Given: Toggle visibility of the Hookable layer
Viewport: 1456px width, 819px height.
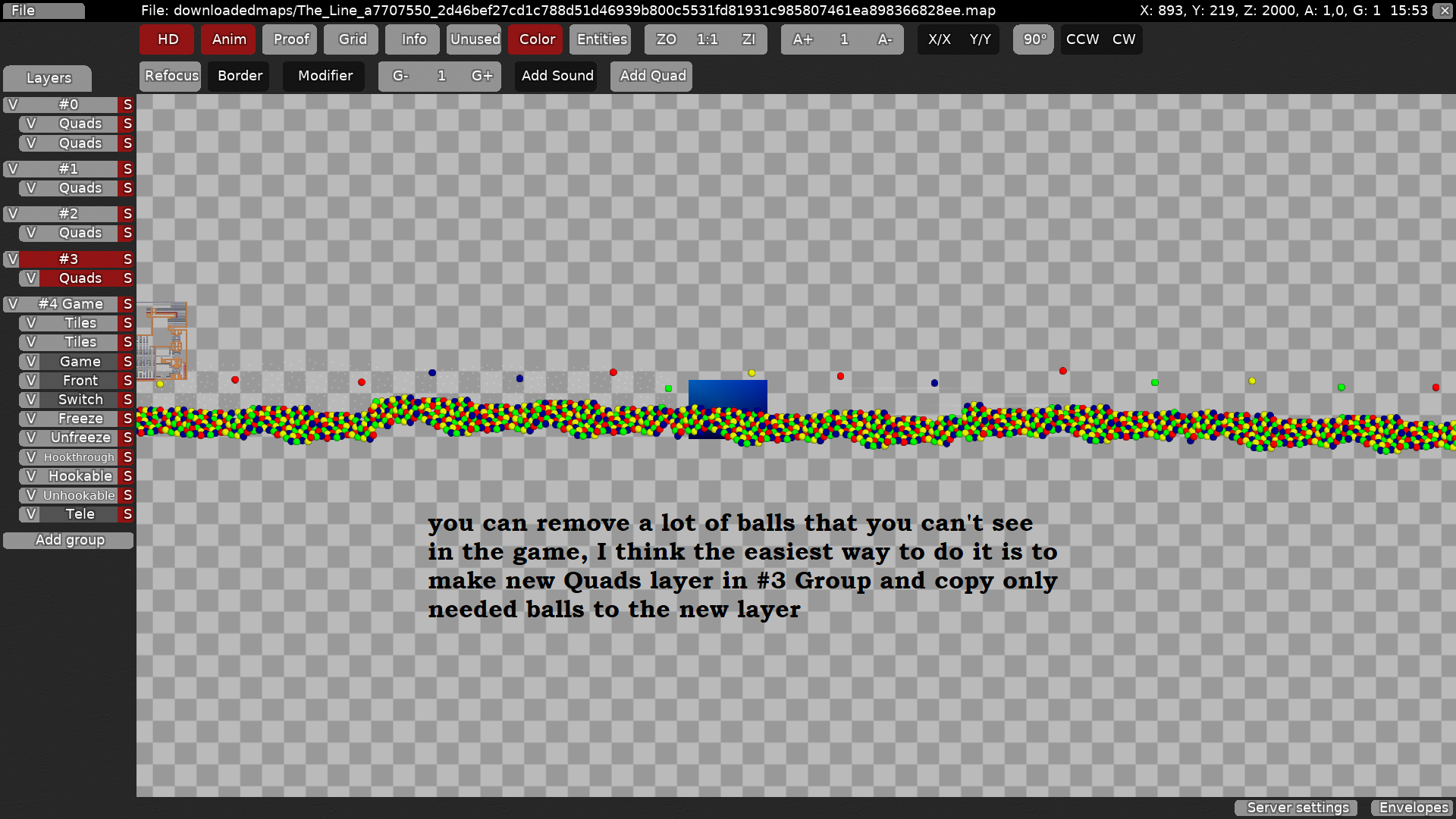Looking at the screenshot, I should tap(31, 476).
